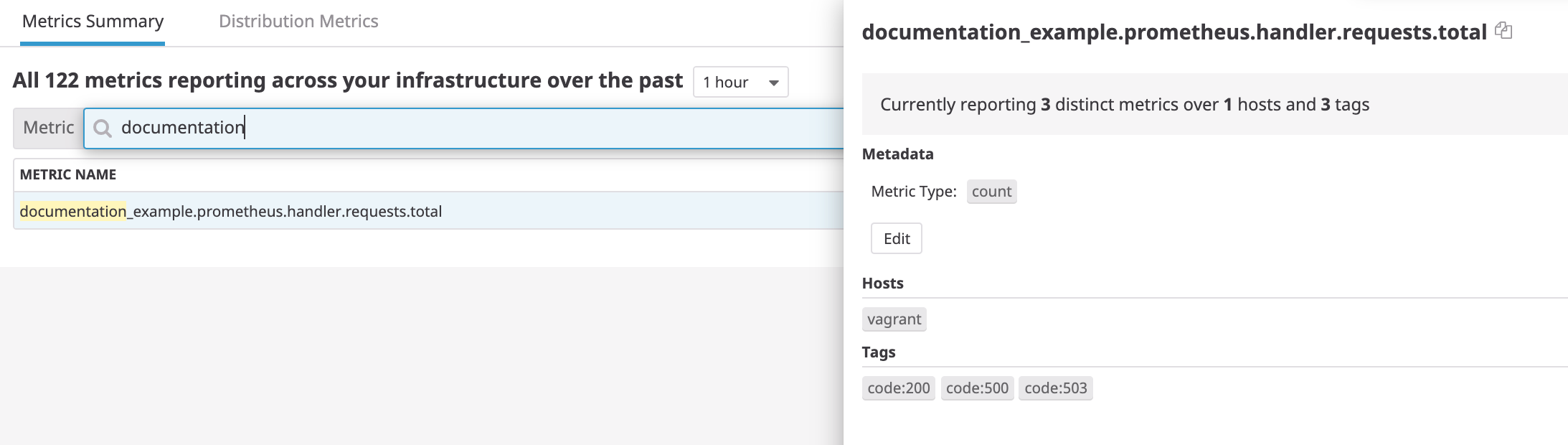This screenshot has width=1568, height=445.
Task: Copy the metric name with the clipboard icon
Action: point(1503,31)
